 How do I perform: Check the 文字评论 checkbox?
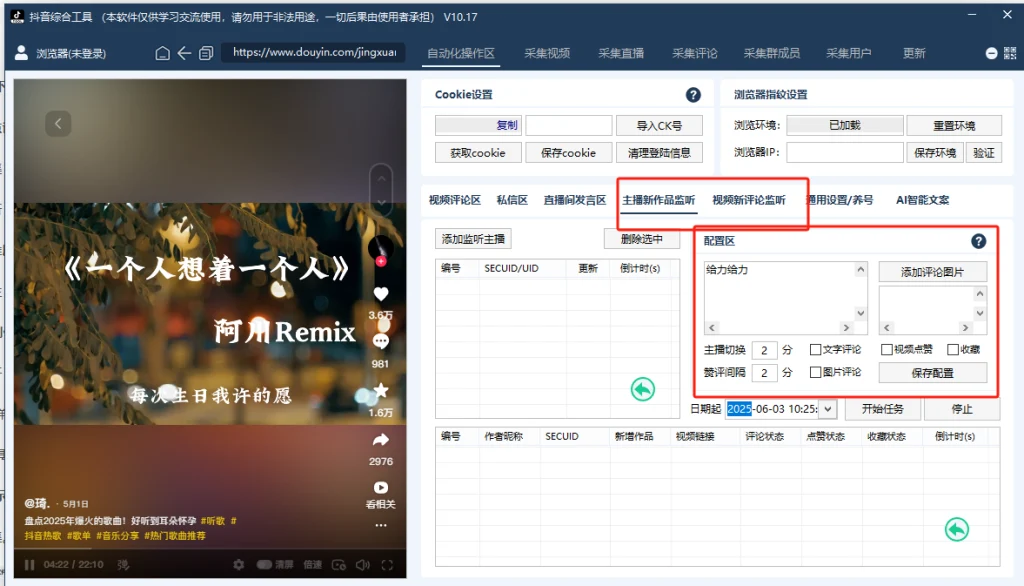[815, 350]
